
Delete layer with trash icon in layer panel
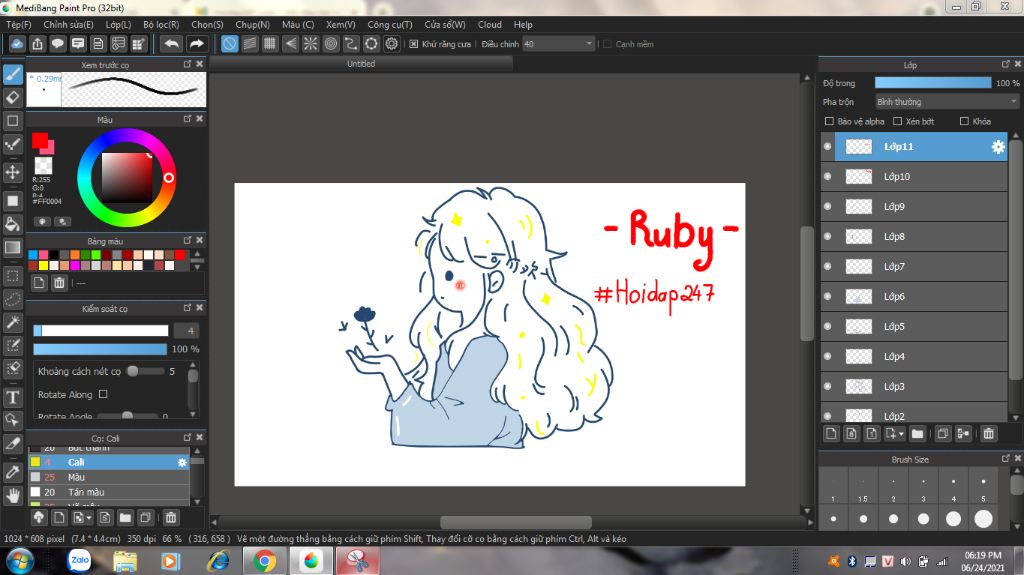click(x=988, y=433)
